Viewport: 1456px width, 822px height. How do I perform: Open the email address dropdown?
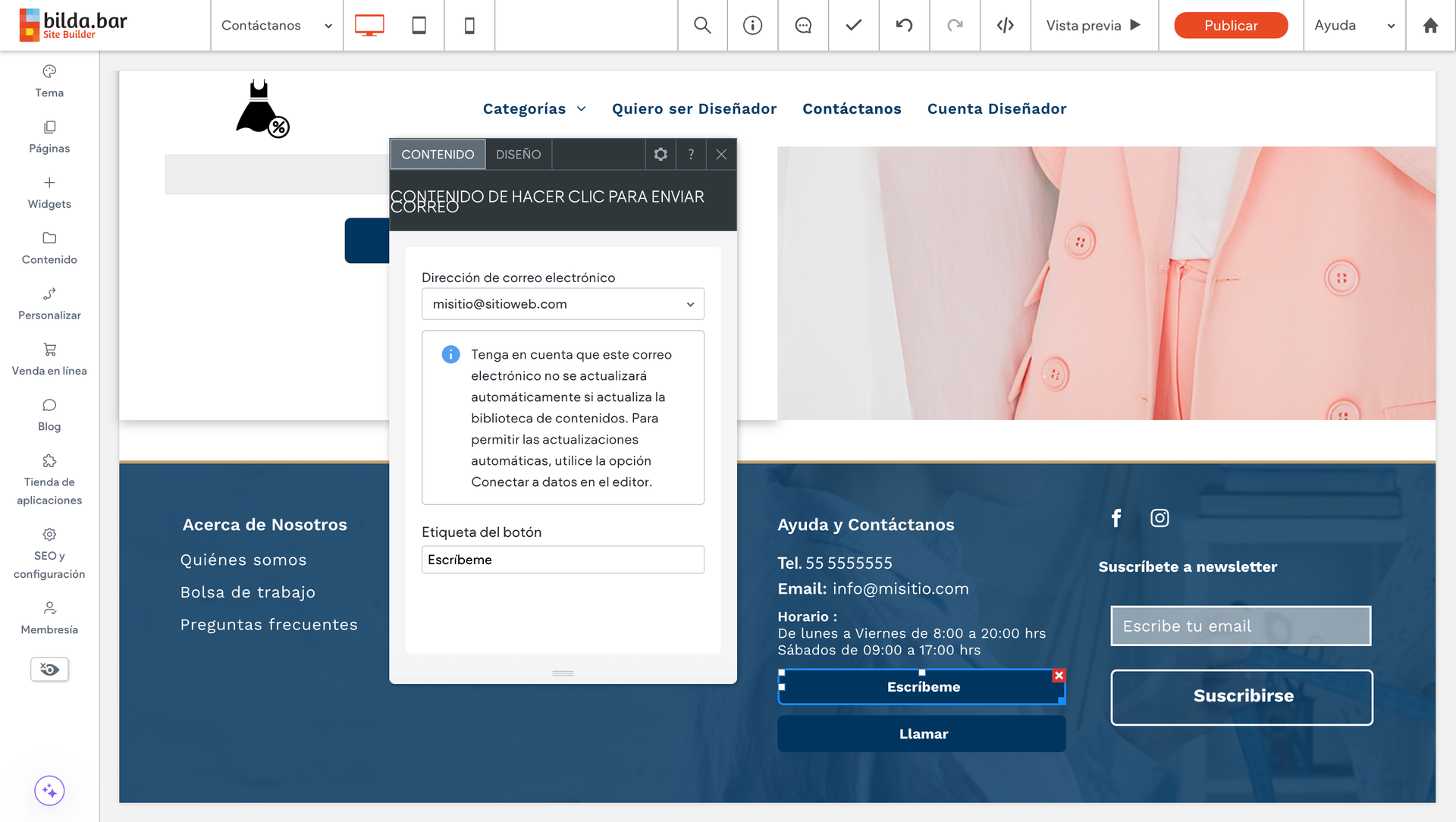563,304
